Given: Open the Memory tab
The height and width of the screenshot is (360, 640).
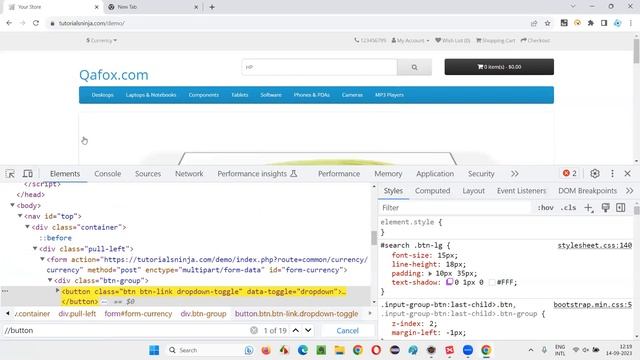Looking at the screenshot, I should (x=388, y=173).
